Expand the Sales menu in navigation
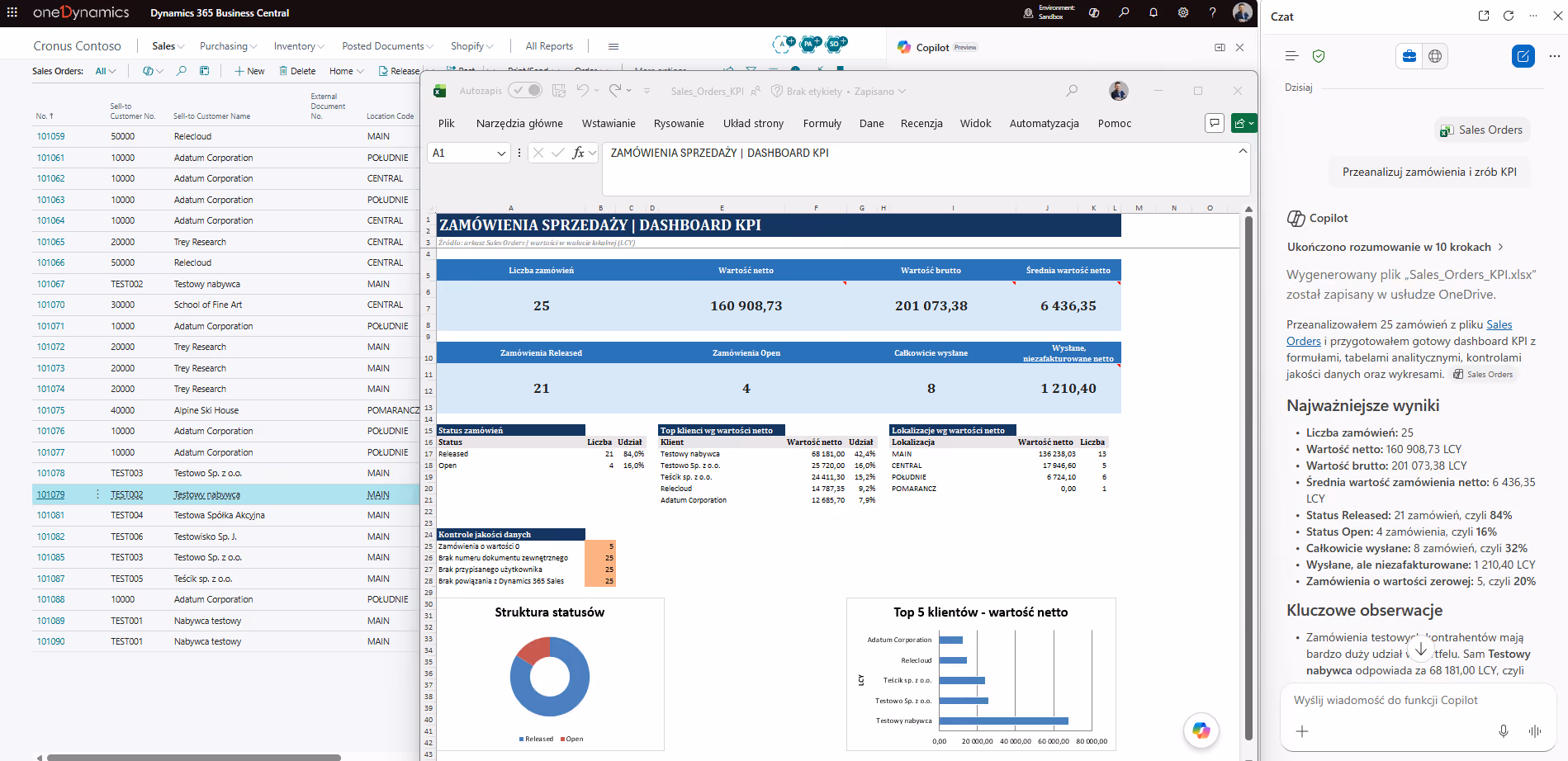The image size is (1568, 761). click(168, 46)
